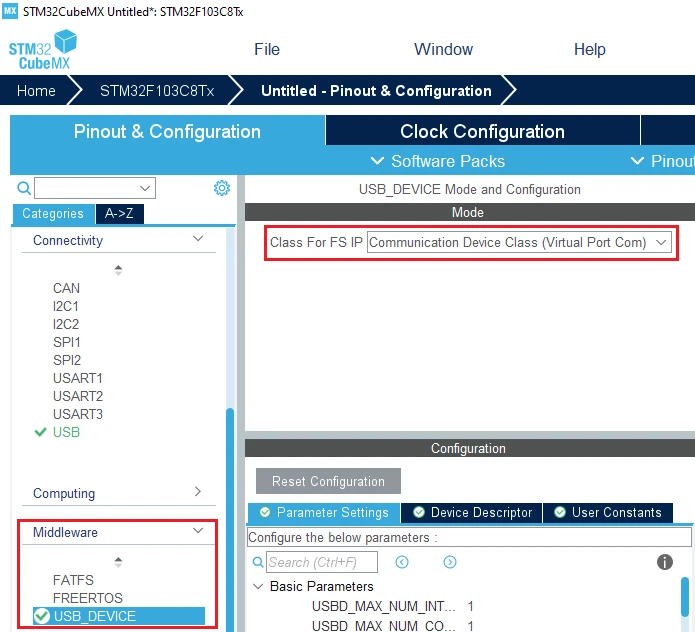Open the Help menu
695x632 pixels.
(590, 49)
